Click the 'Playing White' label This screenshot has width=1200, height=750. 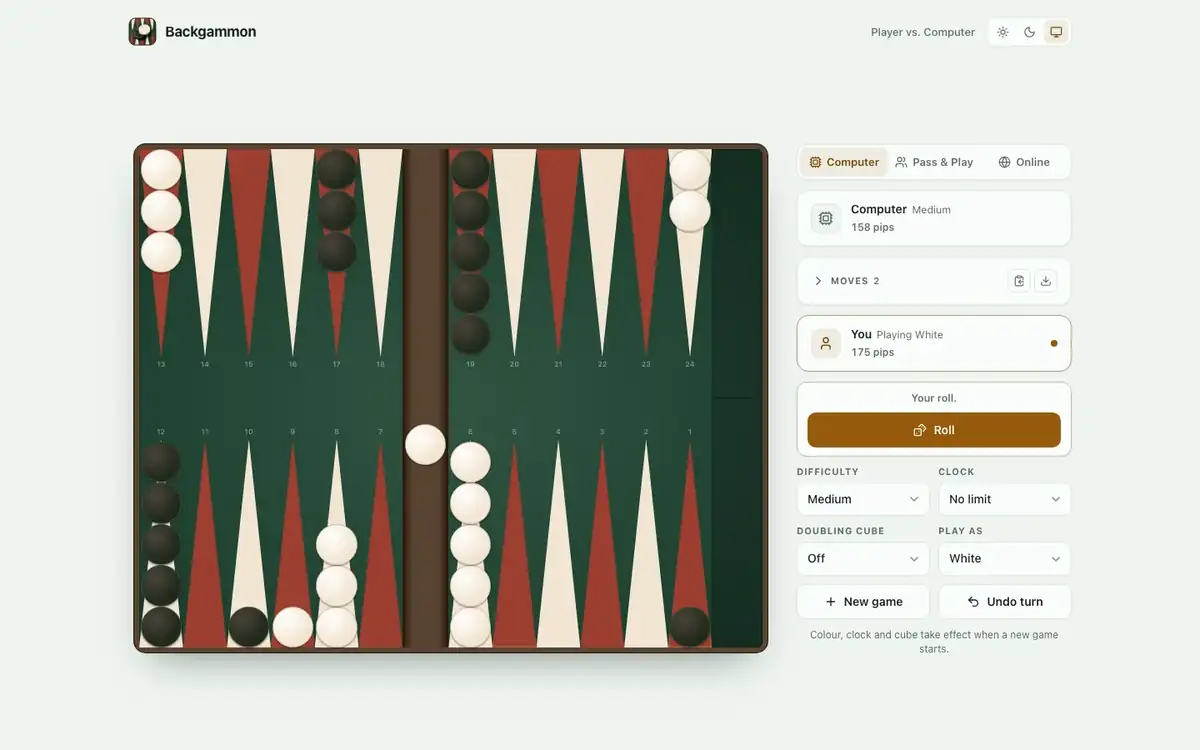pos(910,335)
